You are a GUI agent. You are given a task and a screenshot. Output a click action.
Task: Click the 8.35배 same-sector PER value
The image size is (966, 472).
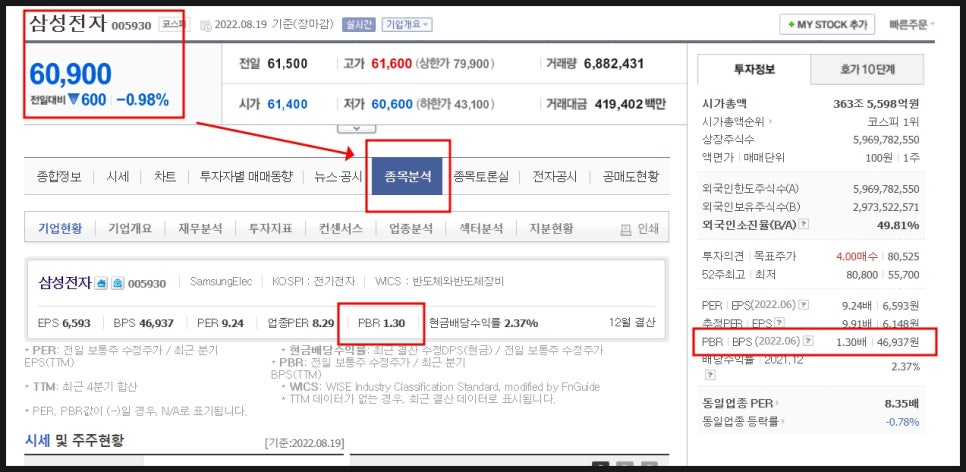[x=901, y=404]
